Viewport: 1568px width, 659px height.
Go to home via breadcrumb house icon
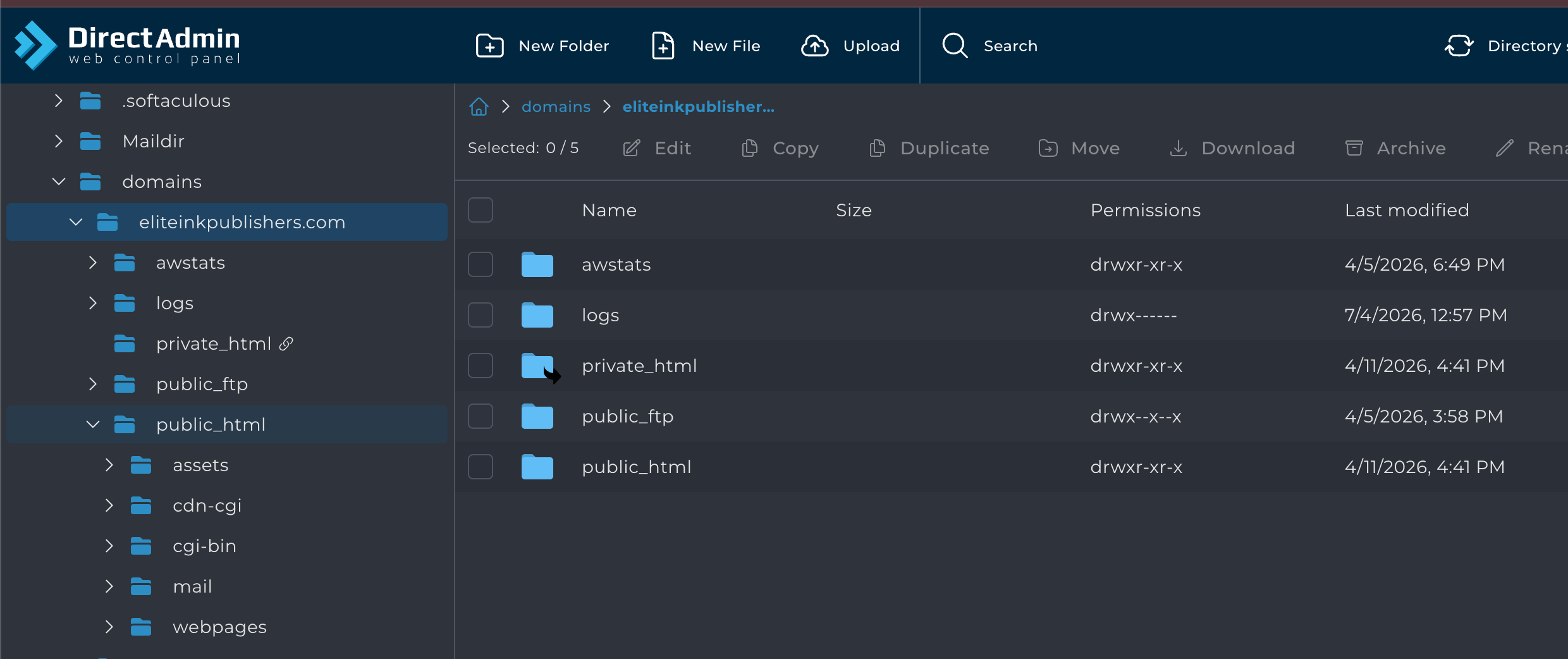click(479, 107)
